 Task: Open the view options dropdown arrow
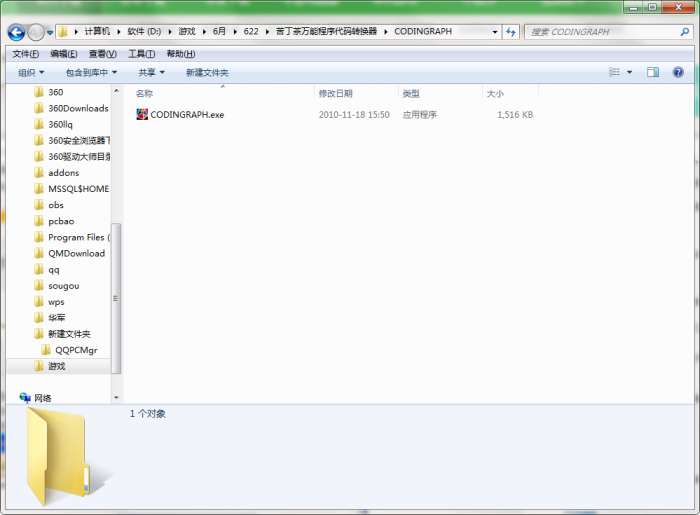click(x=629, y=72)
